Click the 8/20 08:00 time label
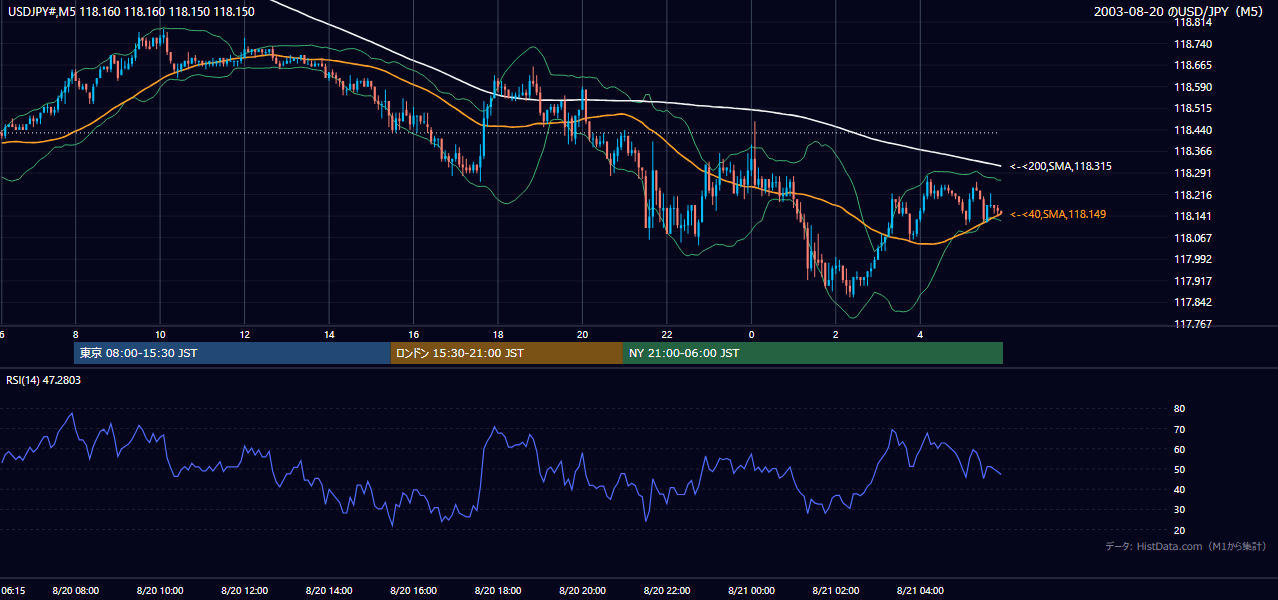 tap(76, 591)
